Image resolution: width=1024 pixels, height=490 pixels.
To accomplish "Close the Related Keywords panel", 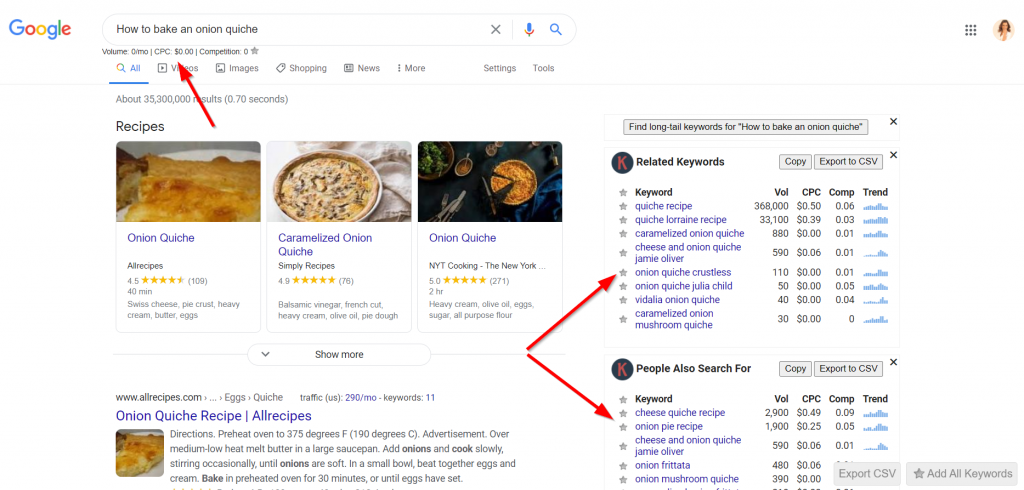I will [893, 155].
